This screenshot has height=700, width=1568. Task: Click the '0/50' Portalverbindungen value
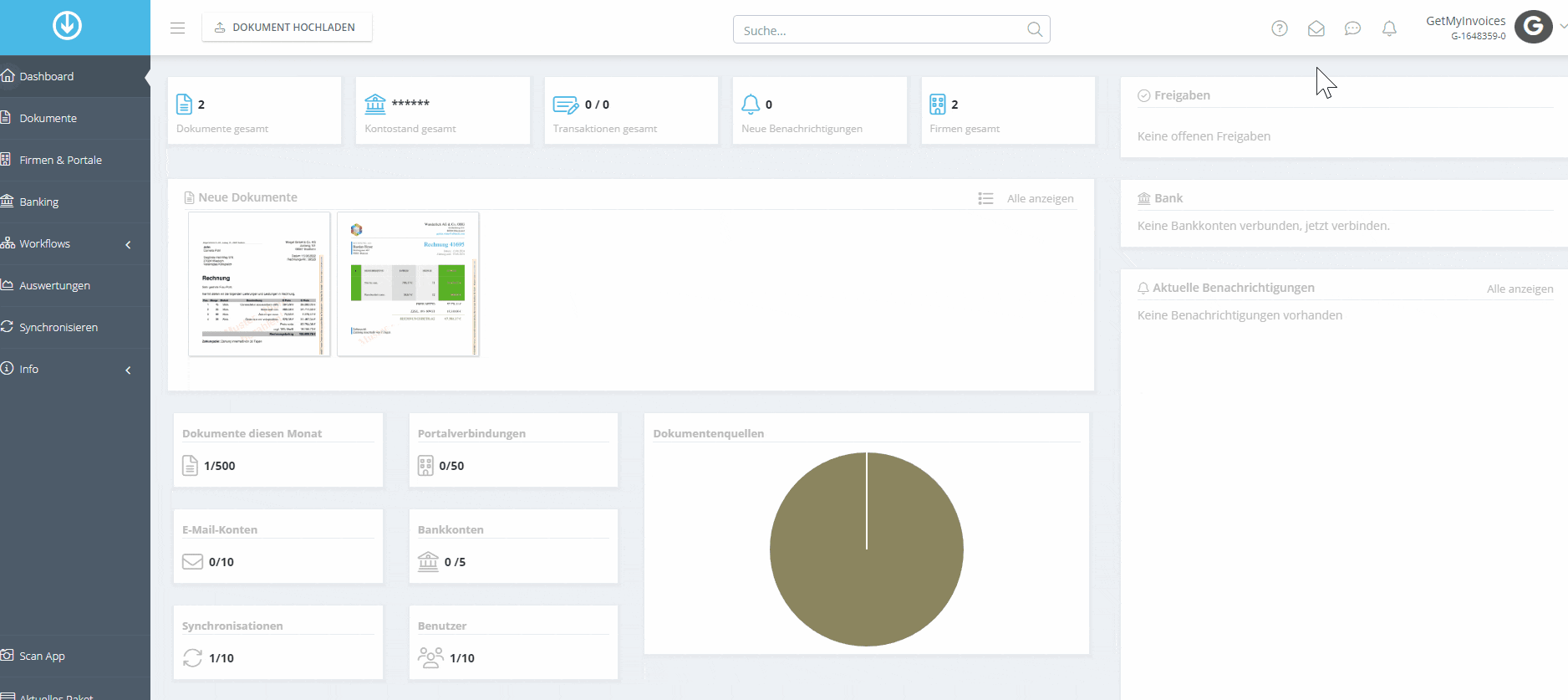[451, 466]
